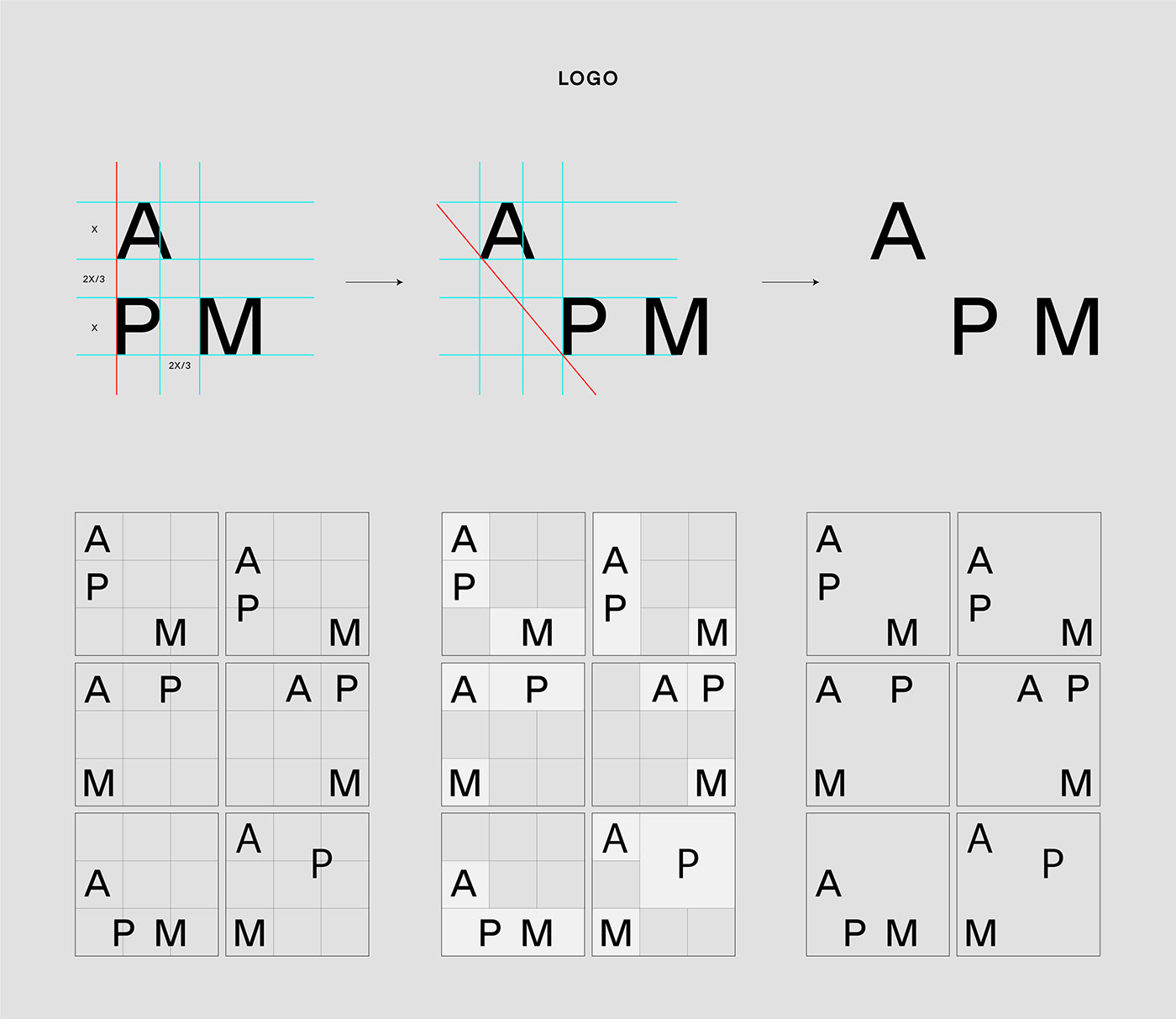Select the highlighted variation with large P block

coord(664,884)
